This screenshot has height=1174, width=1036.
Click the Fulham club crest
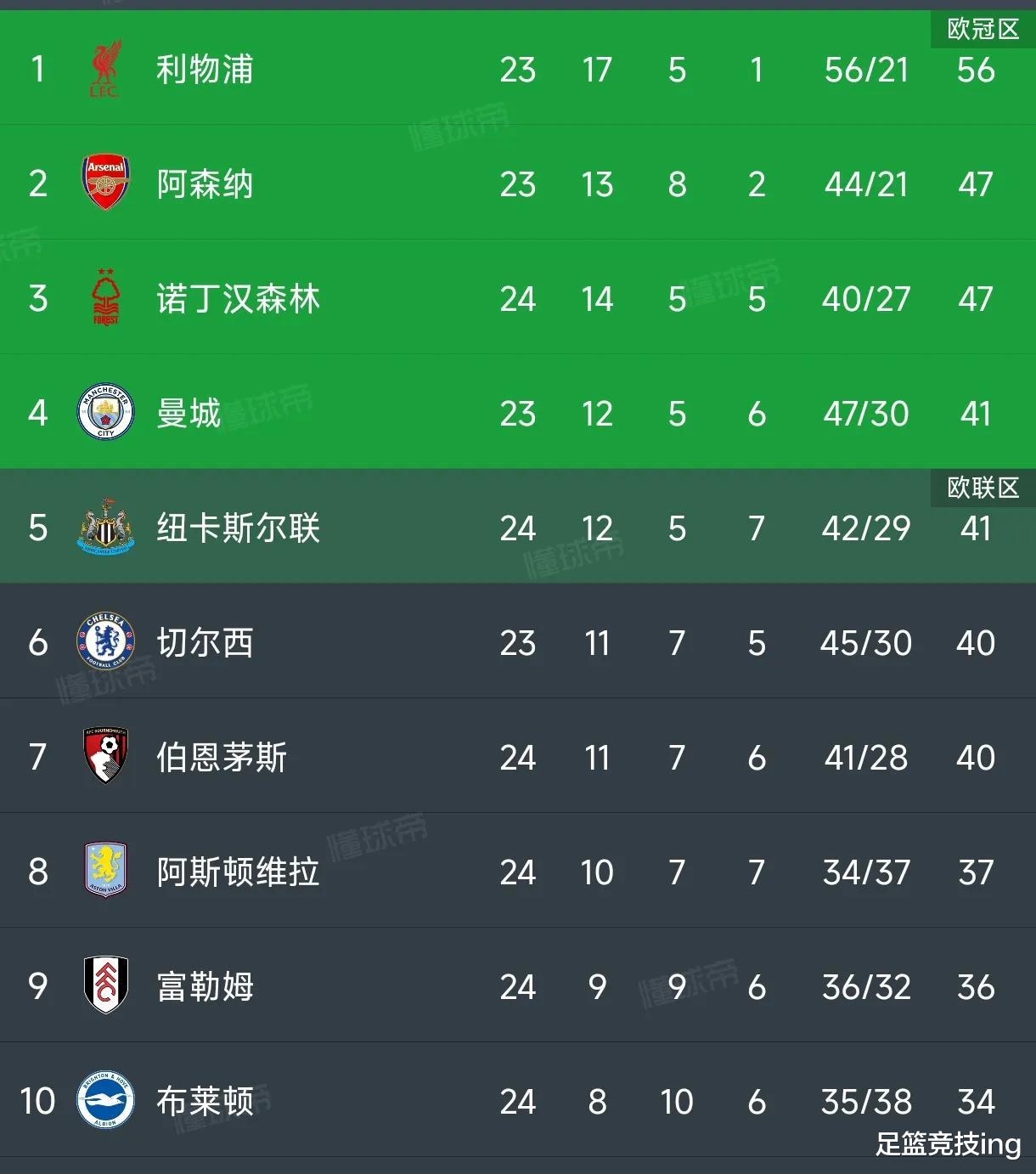tap(105, 985)
